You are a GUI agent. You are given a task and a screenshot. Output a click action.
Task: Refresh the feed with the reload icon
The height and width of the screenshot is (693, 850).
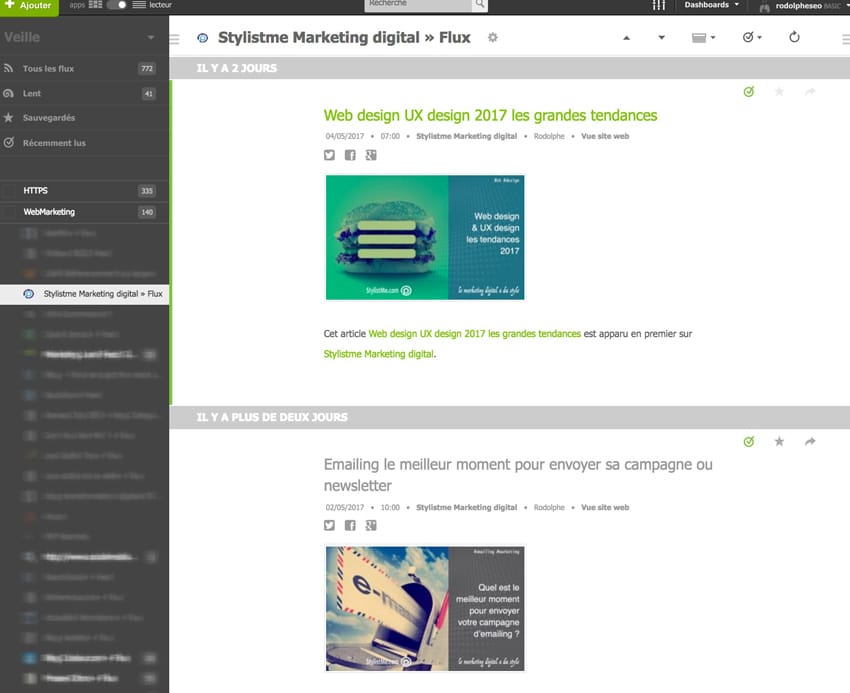794,37
